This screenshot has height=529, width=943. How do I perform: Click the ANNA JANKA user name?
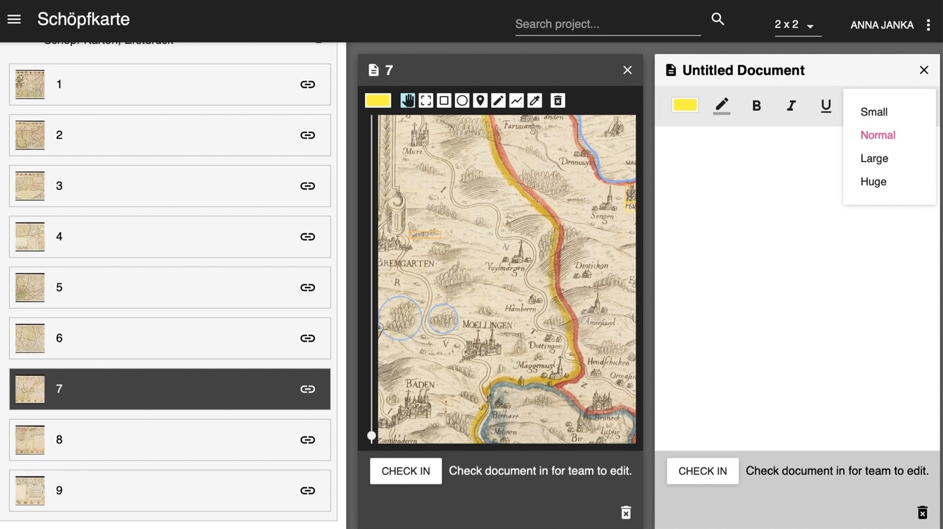click(x=882, y=25)
